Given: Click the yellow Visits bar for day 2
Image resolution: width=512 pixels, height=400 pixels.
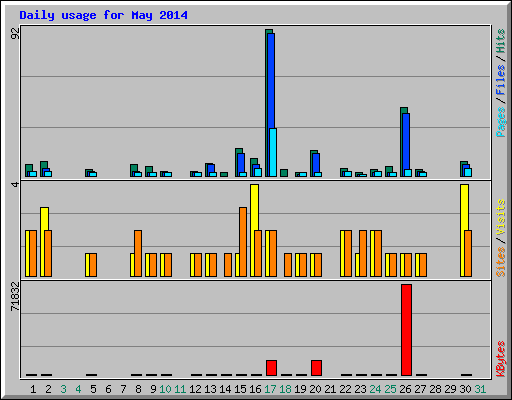Looking at the screenshot, I should [45, 219].
